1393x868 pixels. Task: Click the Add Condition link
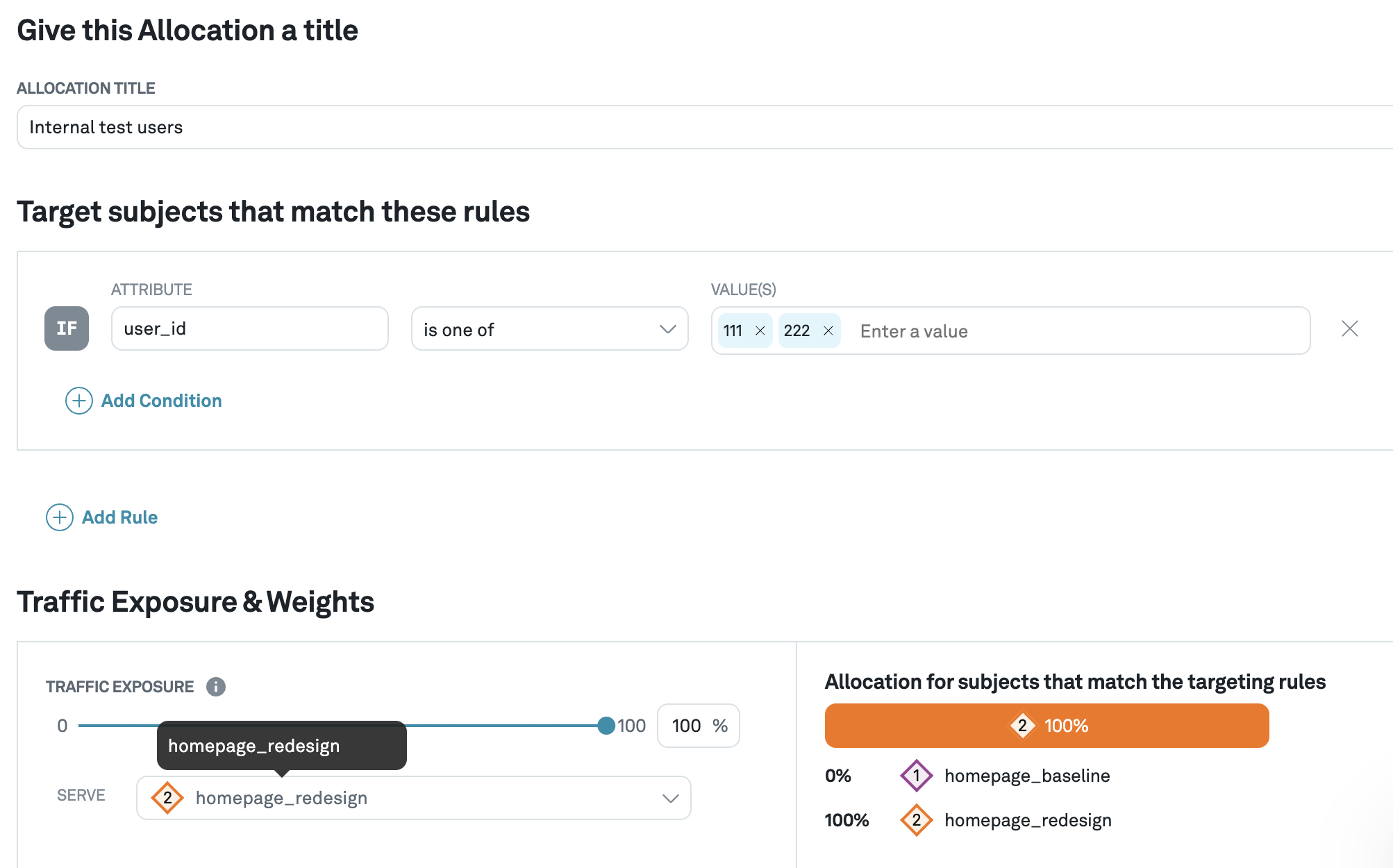[161, 401]
